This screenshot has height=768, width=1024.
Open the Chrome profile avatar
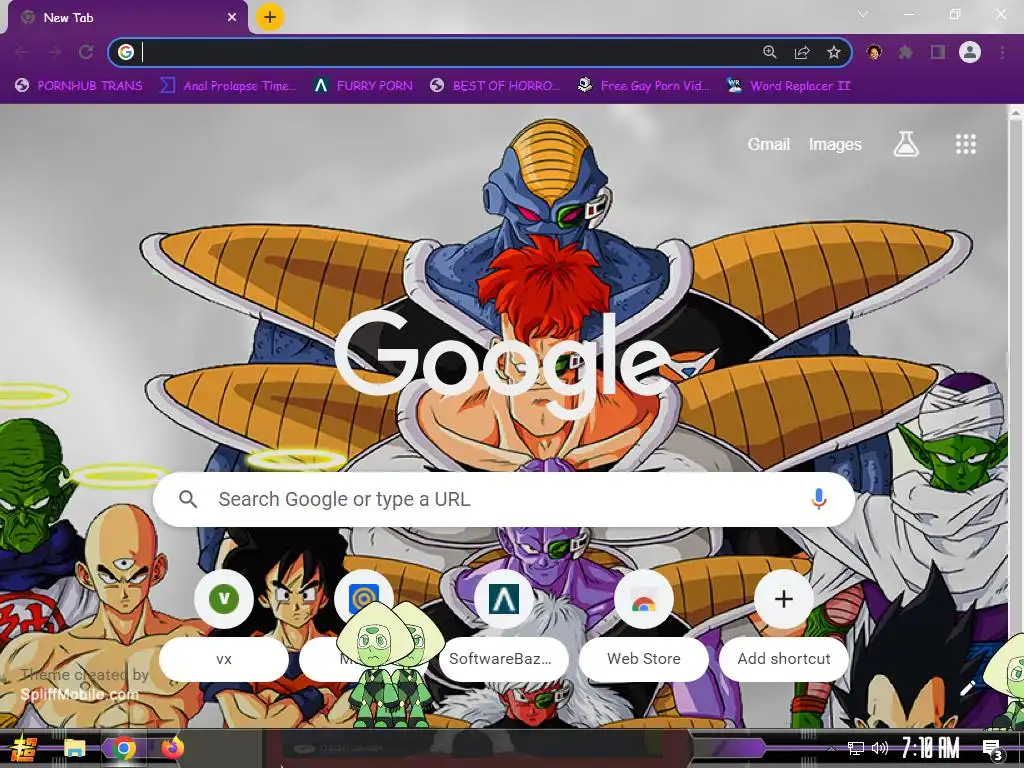coord(970,52)
